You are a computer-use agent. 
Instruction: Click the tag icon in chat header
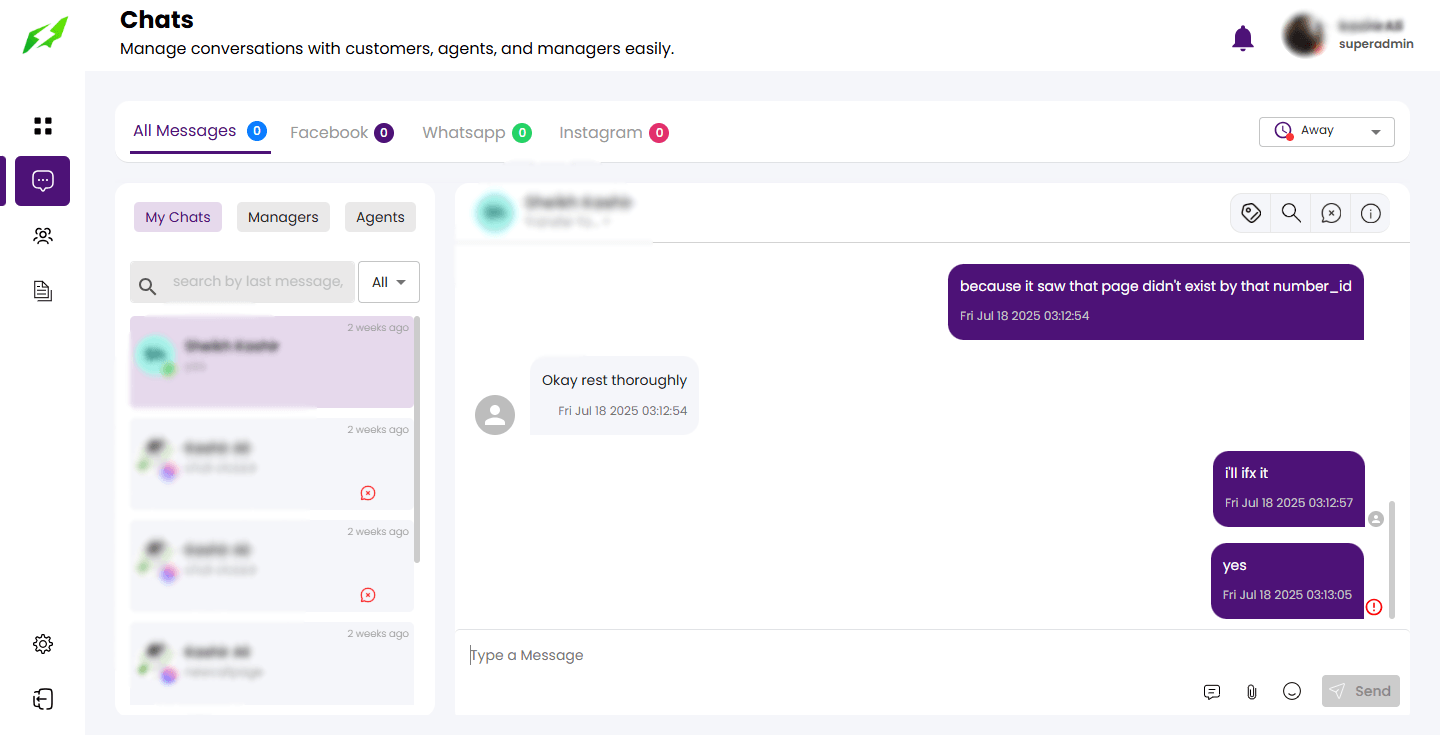coord(1250,213)
